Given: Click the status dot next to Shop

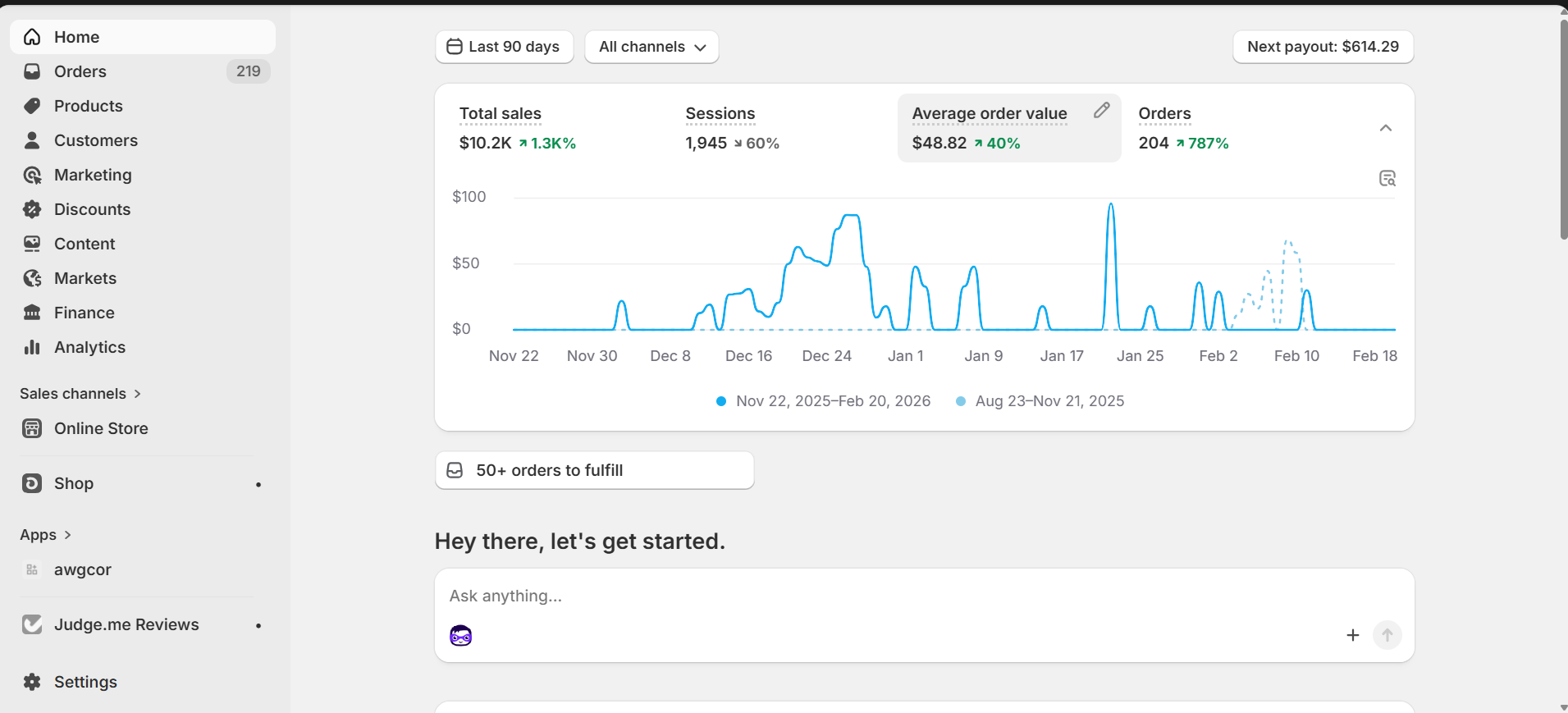Looking at the screenshot, I should coord(258,485).
